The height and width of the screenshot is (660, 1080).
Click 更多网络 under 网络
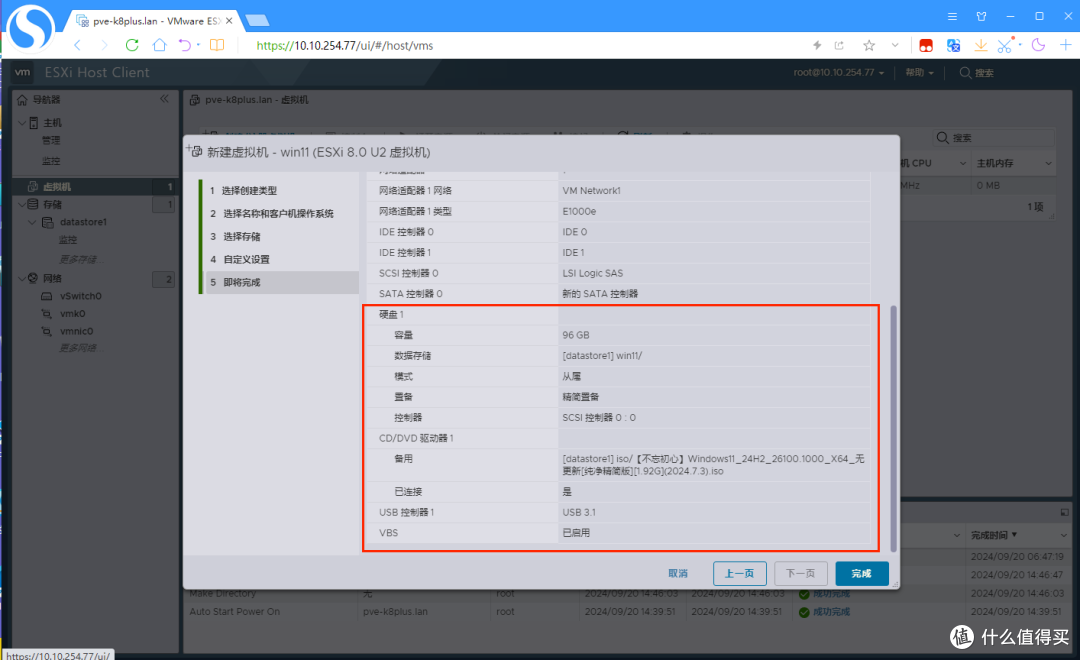point(77,349)
